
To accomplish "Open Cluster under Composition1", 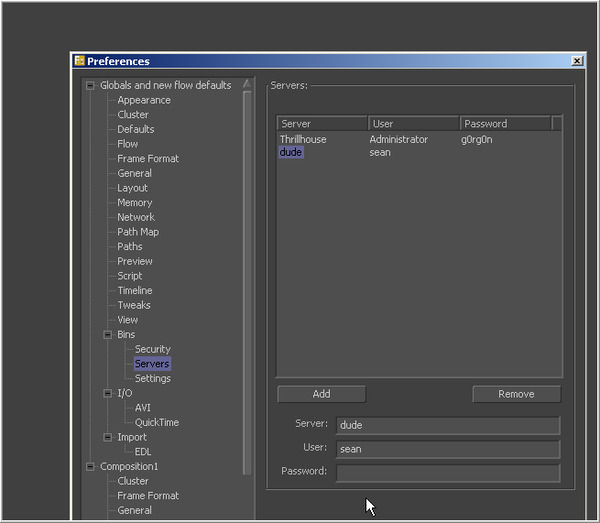I will (x=133, y=481).
